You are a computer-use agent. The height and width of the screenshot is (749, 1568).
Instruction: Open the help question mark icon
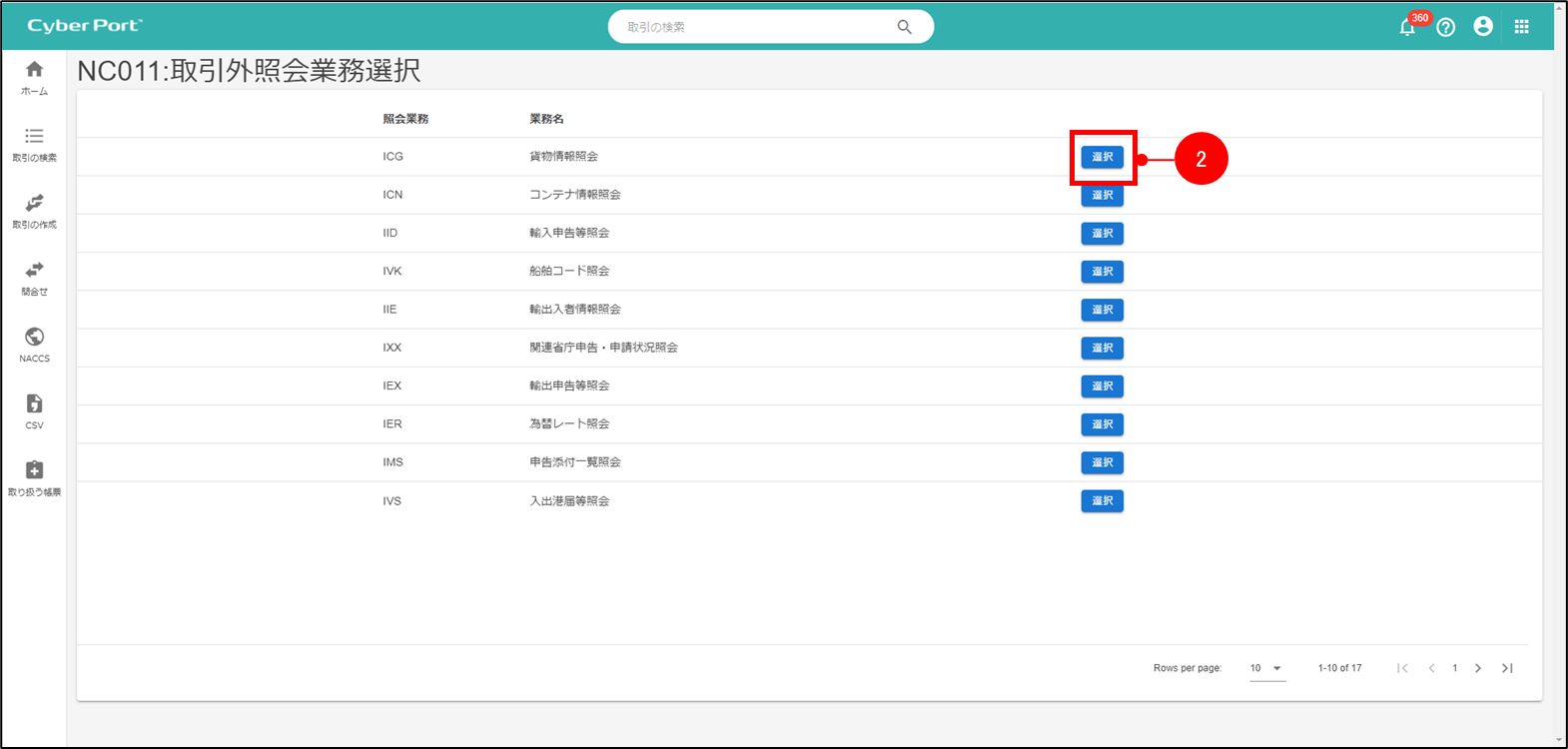click(x=1445, y=27)
